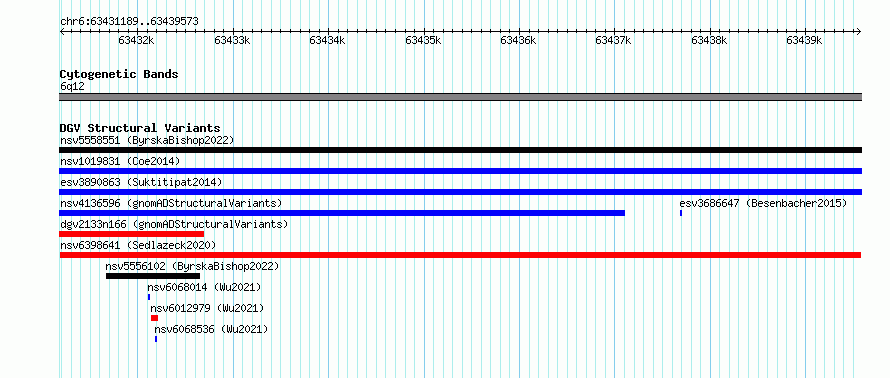Open the dgv2133n166 (gnomADStructuralVariants) label
The height and width of the screenshot is (378, 890).
point(174,224)
